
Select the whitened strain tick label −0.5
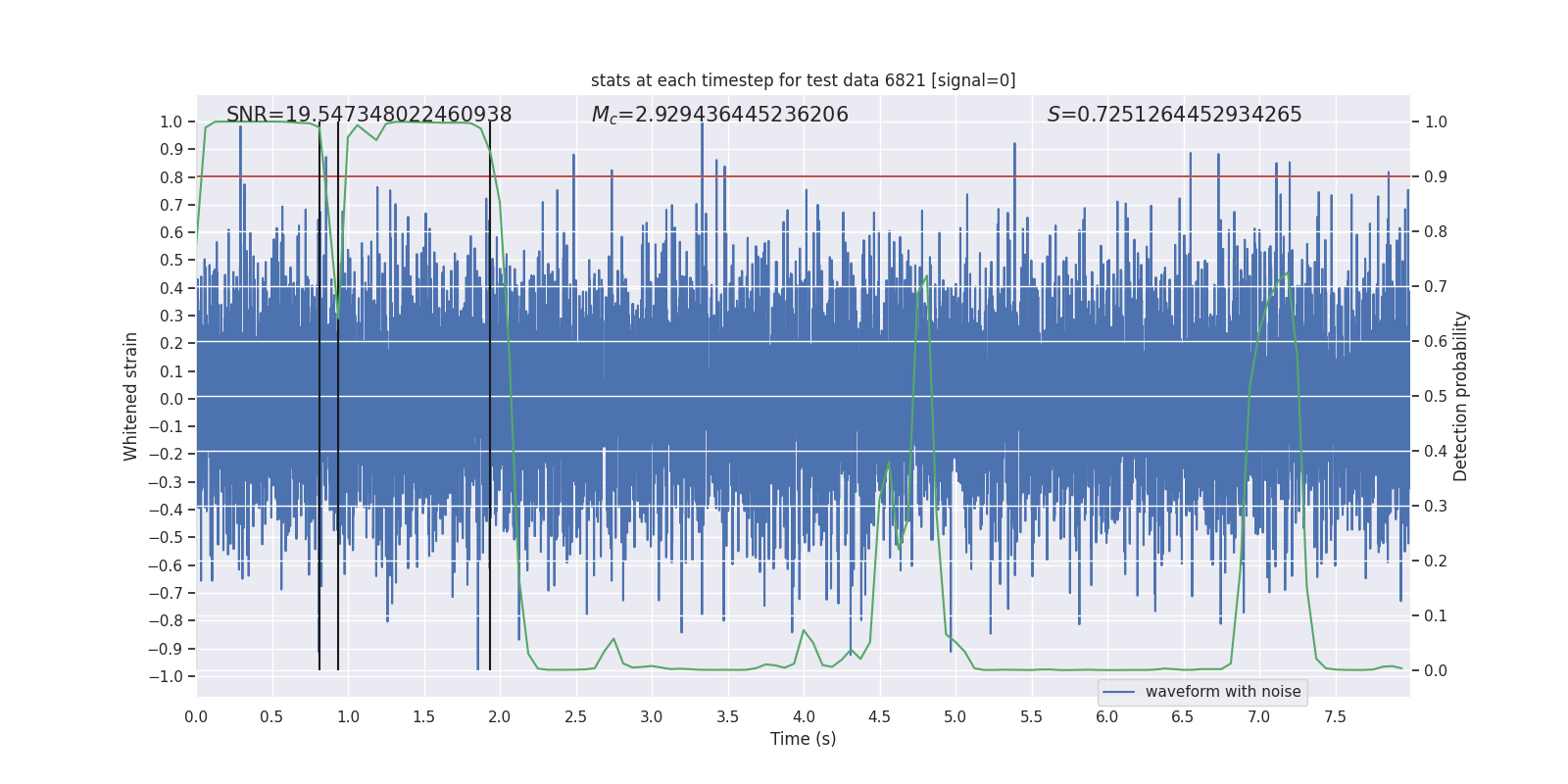coord(166,537)
